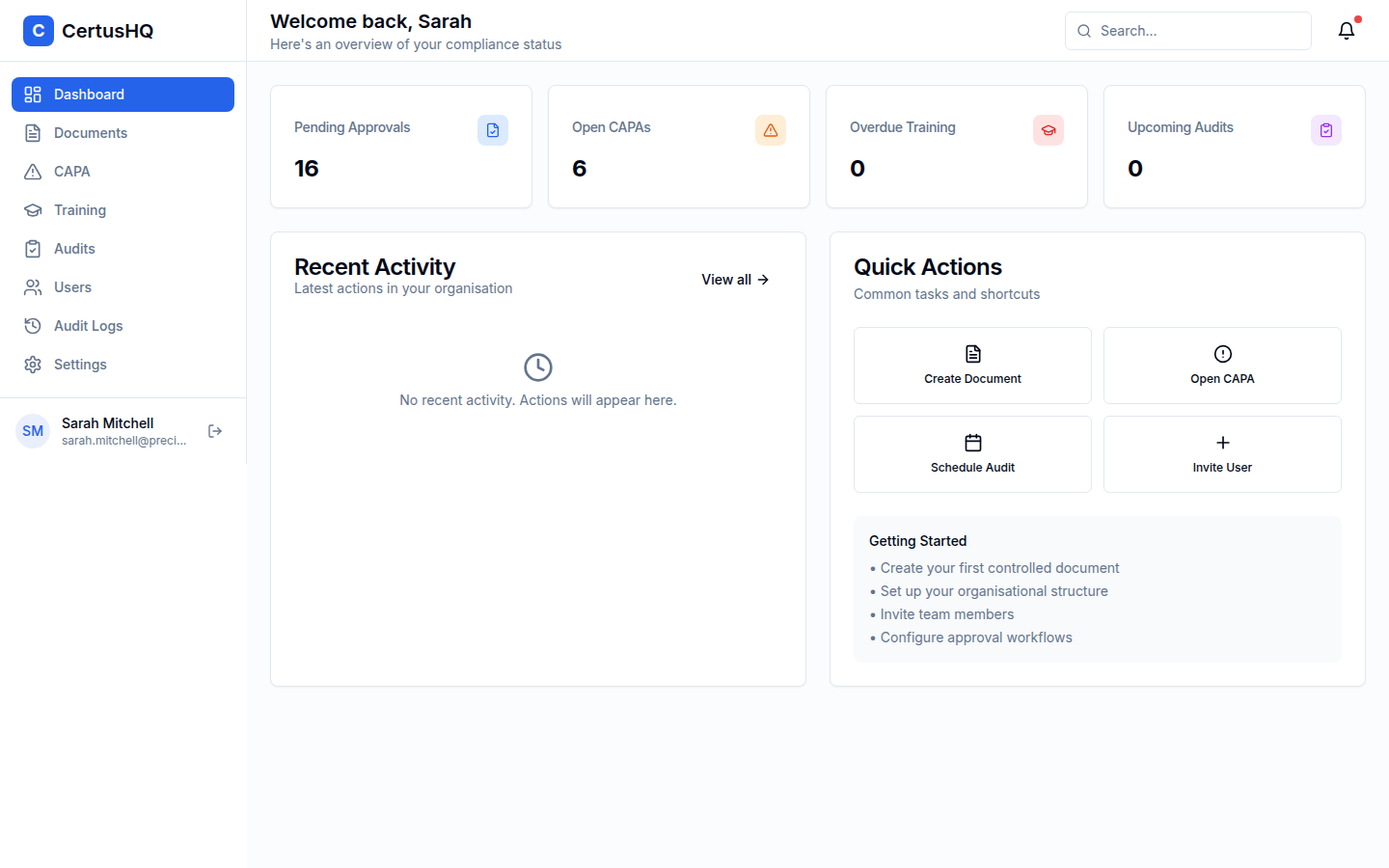
Task: Select Training in the sidebar navigation
Action: [x=79, y=209]
